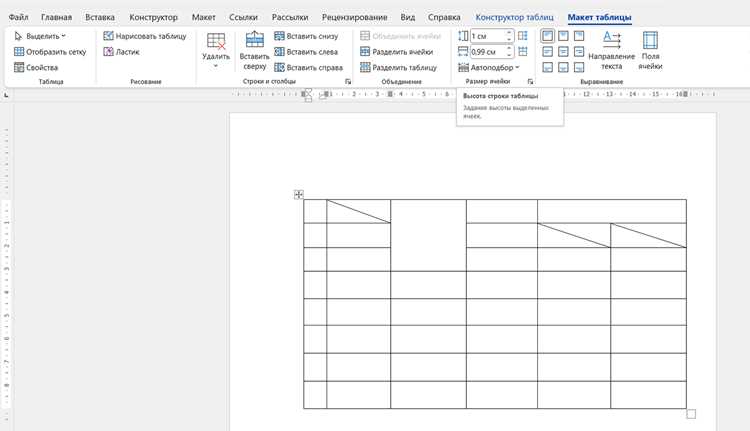Select Align Top Left icon
750x431 pixels.
pyautogui.click(x=548, y=36)
